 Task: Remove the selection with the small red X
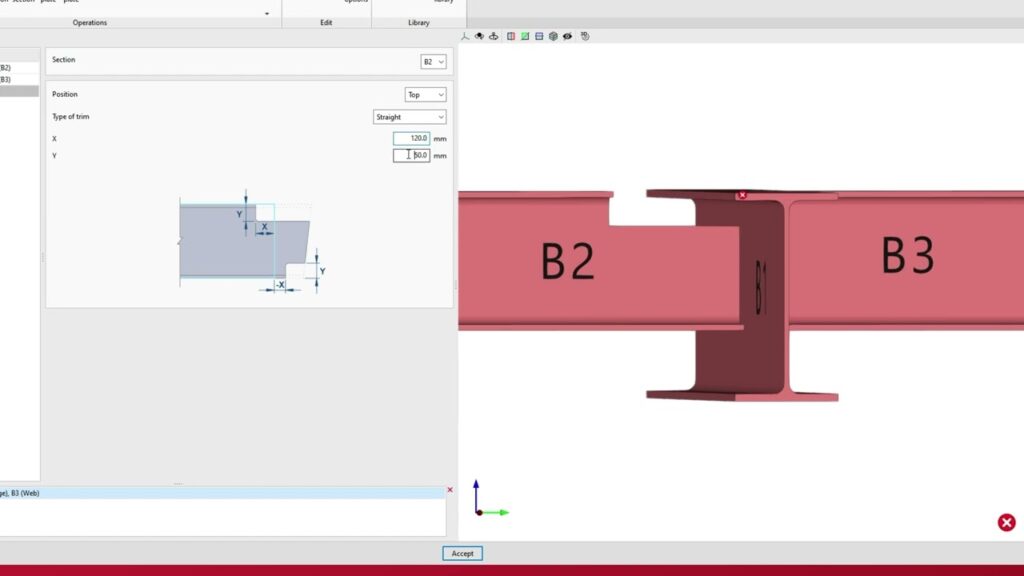[449, 489]
